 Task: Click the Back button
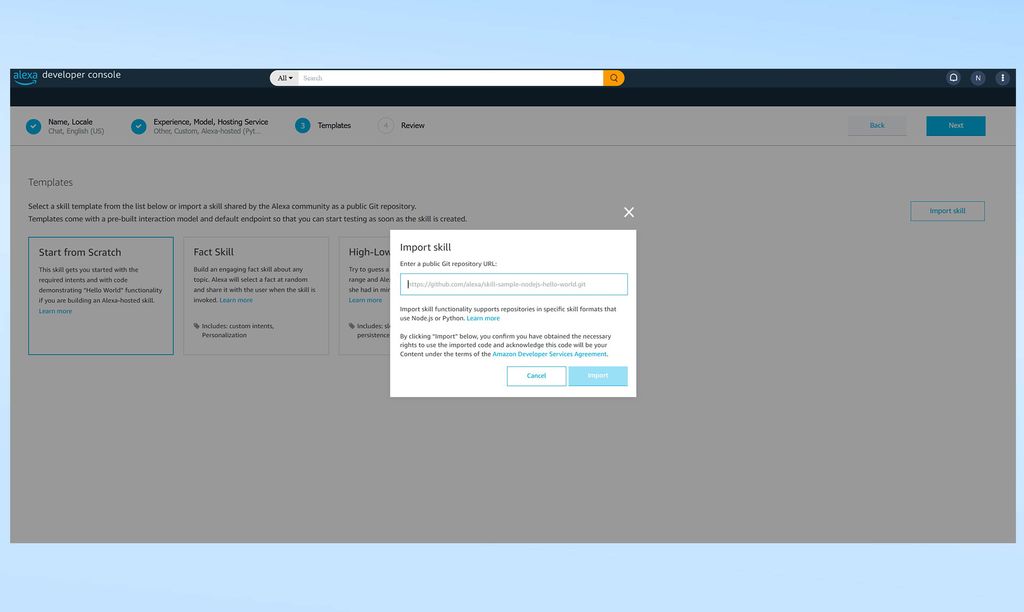(x=877, y=125)
